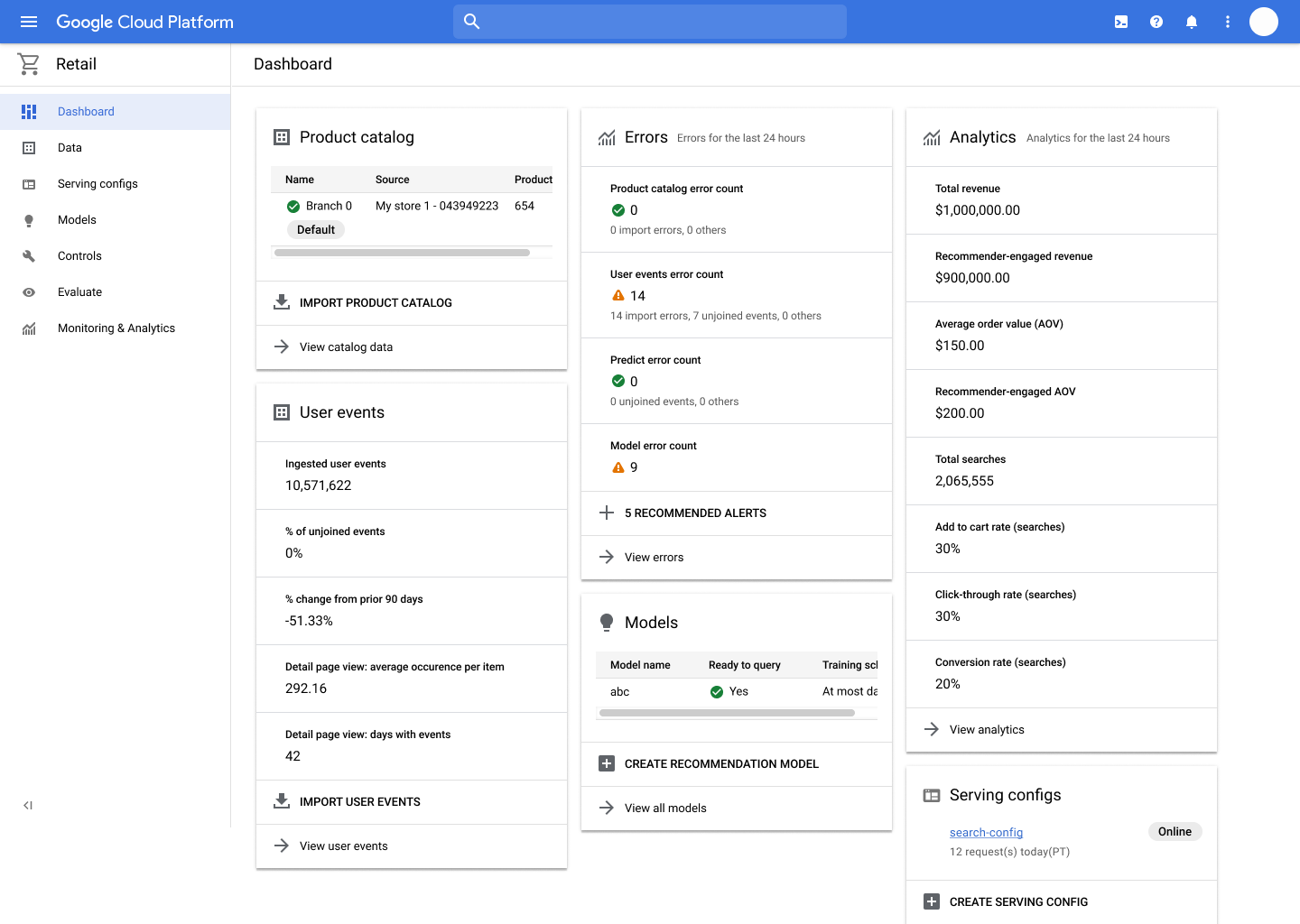Click the abc model row

(737, 692)
